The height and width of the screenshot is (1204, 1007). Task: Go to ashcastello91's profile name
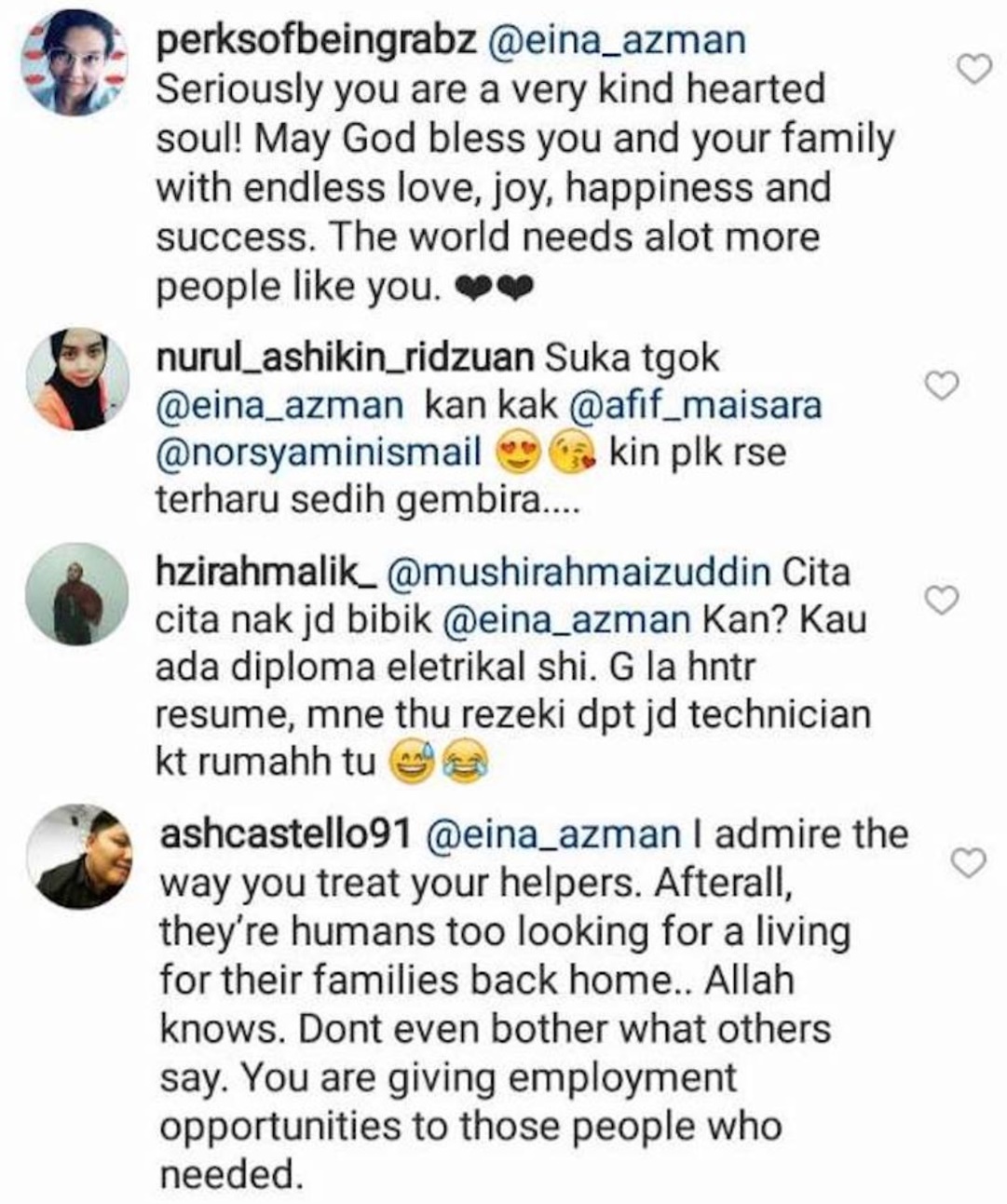coord(286,833)
